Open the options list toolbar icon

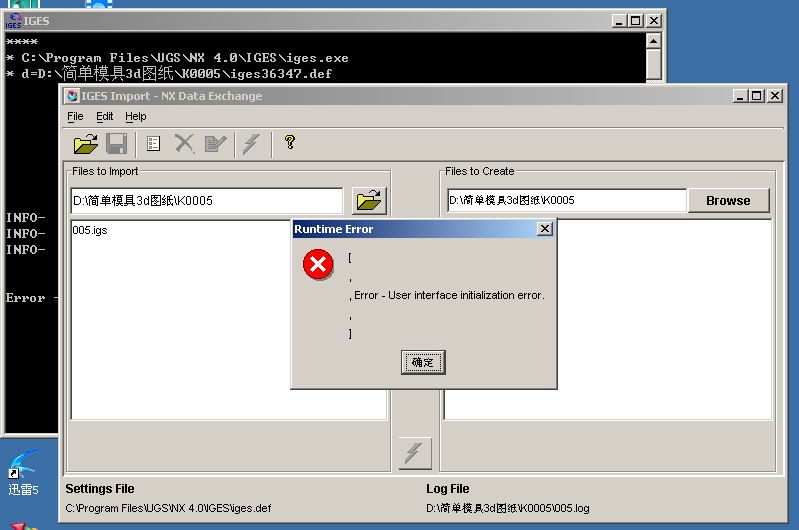pos(153,144)
